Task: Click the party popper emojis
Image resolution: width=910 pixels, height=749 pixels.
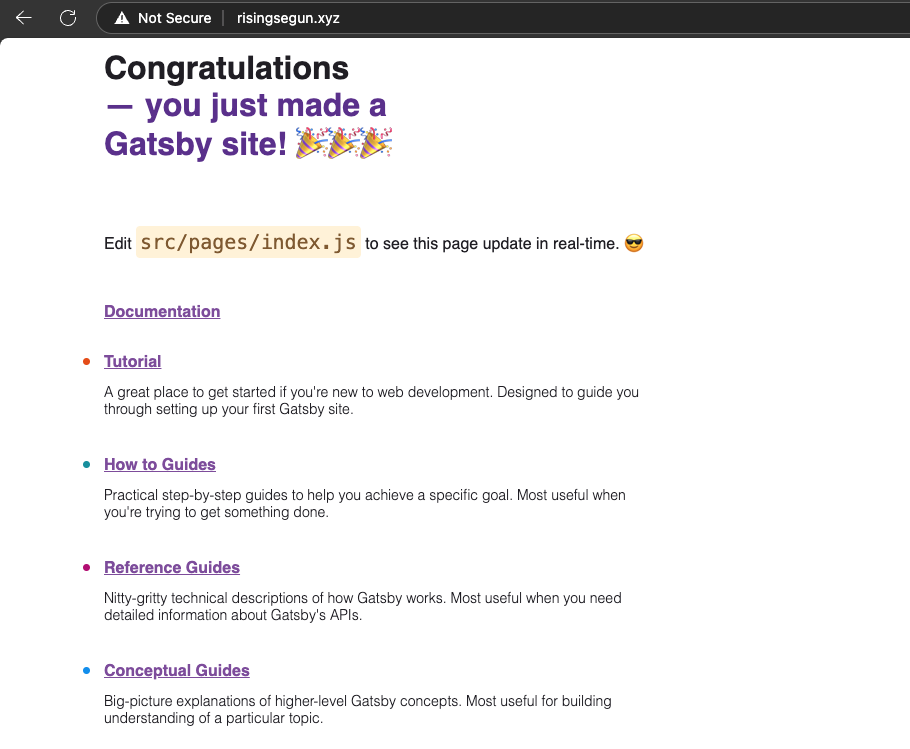Action: (x=344, y=143)
